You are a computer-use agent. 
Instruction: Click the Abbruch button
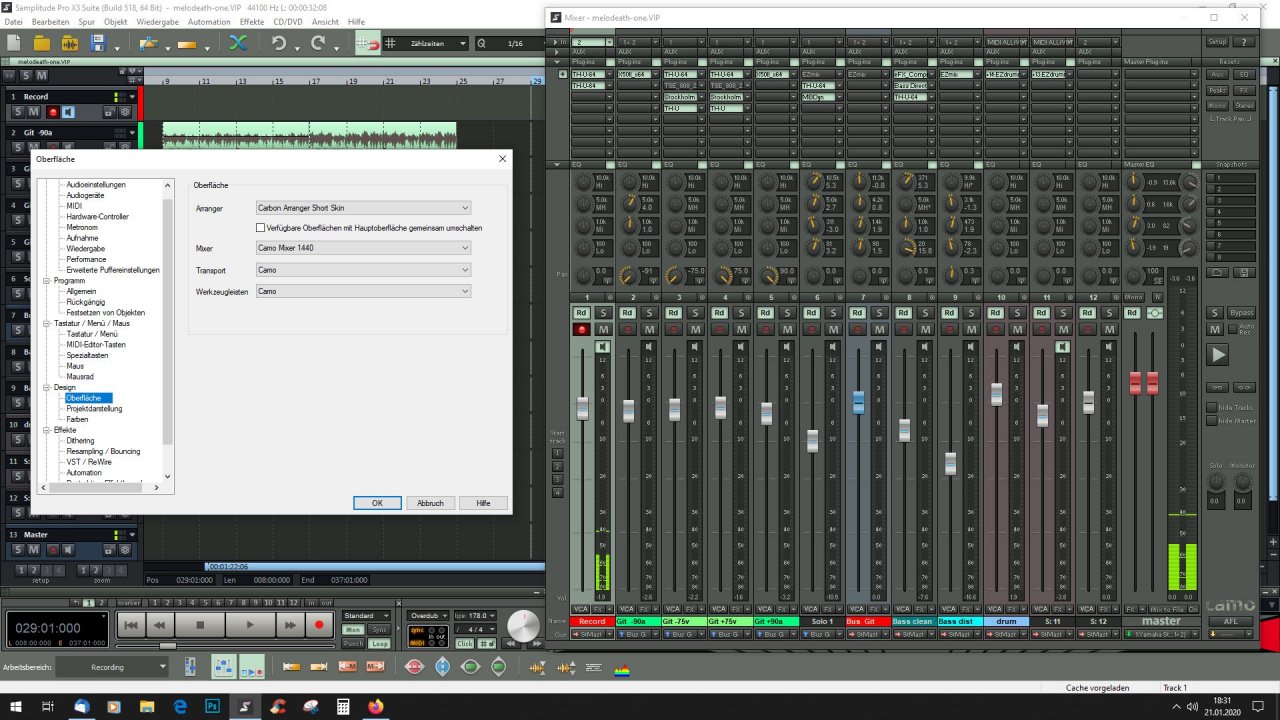tap(430, 503)
